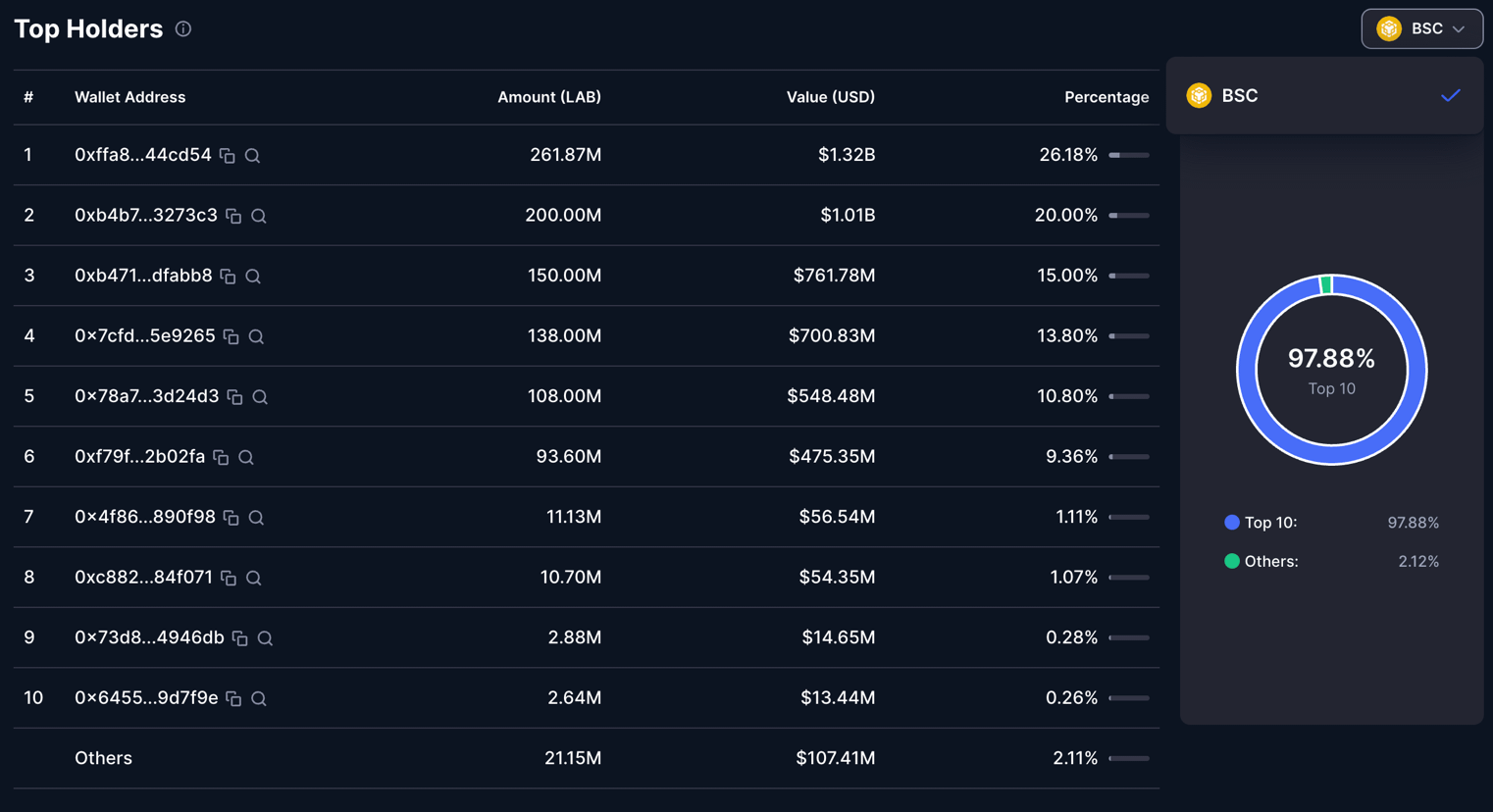Copy address 0x4f86...890f98
Image resolution: width=1493 pixels, height=812 pixels.
[232, 518]
